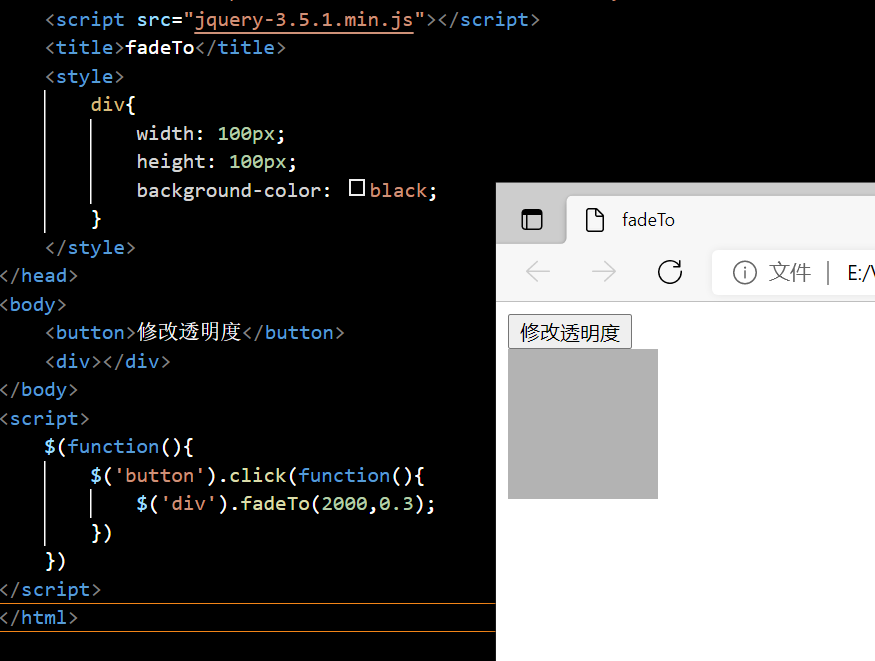This screenshot has width=875, height=661.
Task: Reload the fadeTo page
Action: (x=669, y=272)
